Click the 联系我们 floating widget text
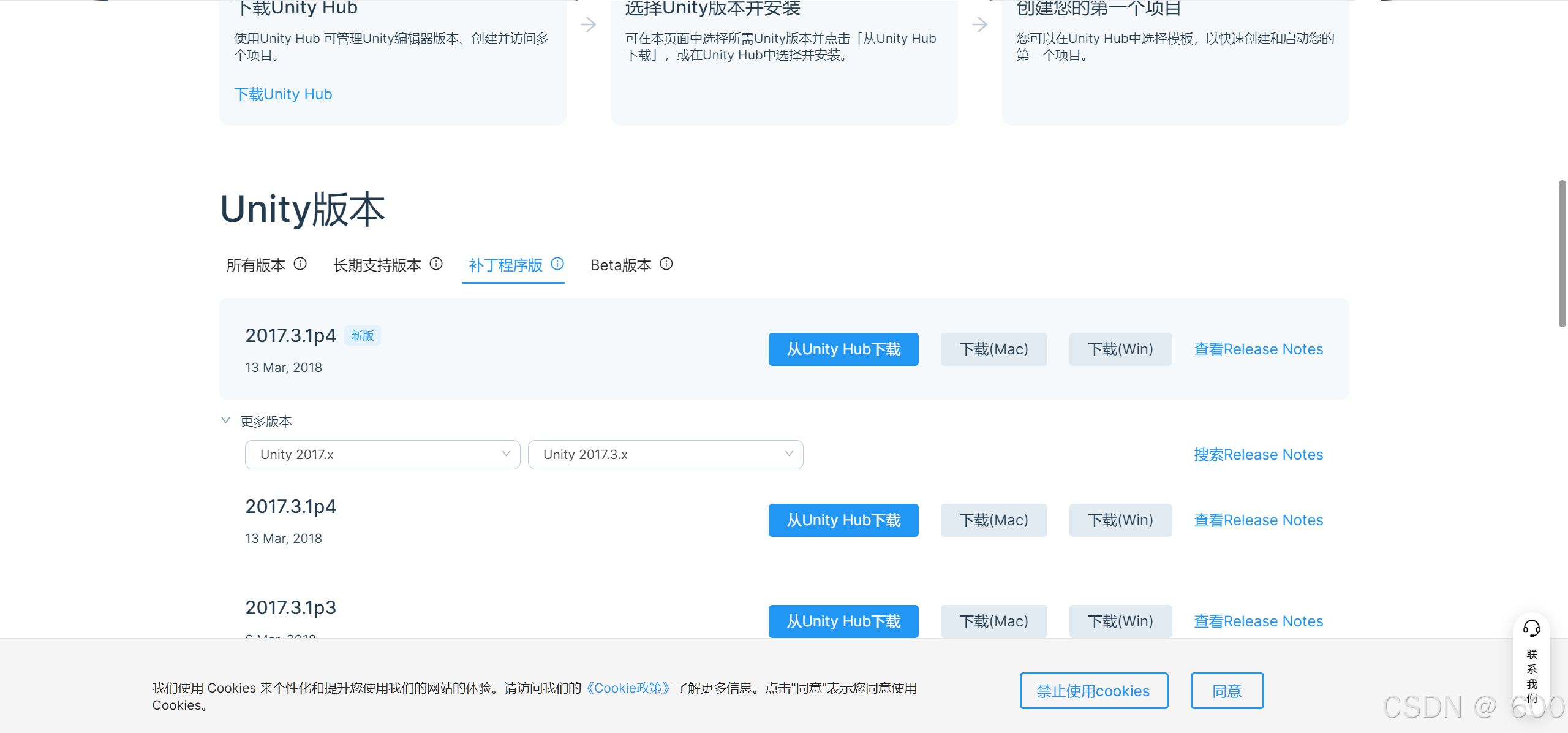 click(1532, 676)
